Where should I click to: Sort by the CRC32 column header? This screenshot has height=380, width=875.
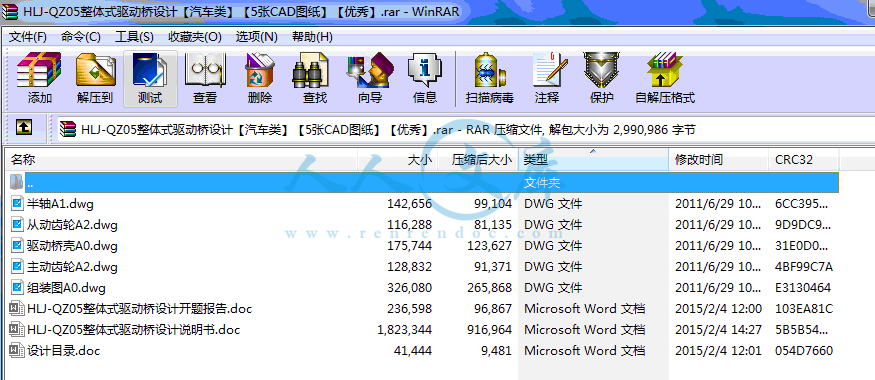[804, 160]
